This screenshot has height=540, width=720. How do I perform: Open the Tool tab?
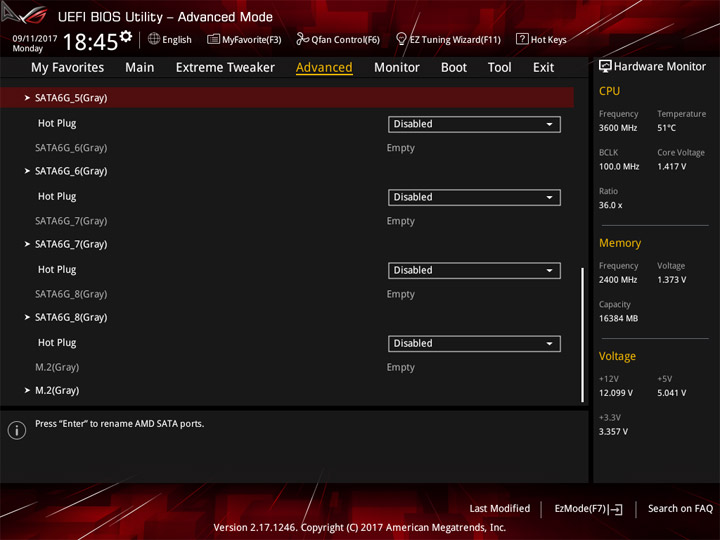coord(499,68)
